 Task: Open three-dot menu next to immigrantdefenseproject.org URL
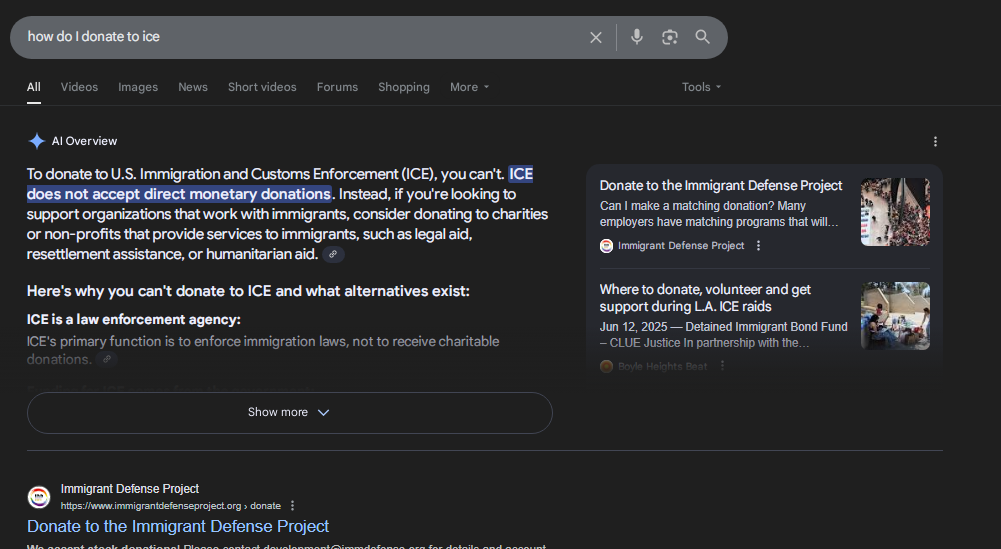point(292,506)
